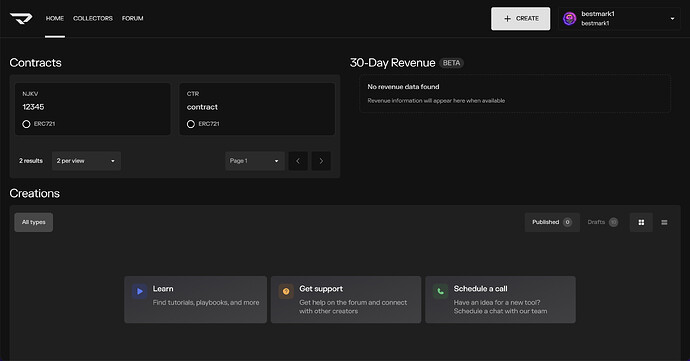Open the Page 1 dropdown

(255, 161)
